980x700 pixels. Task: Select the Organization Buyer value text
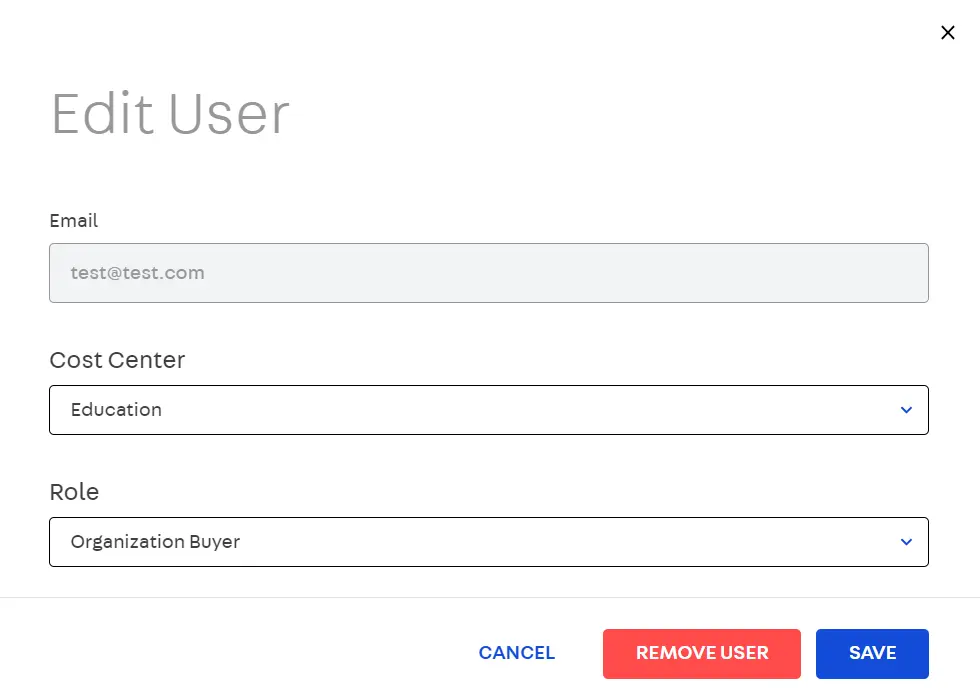(155, 542)
